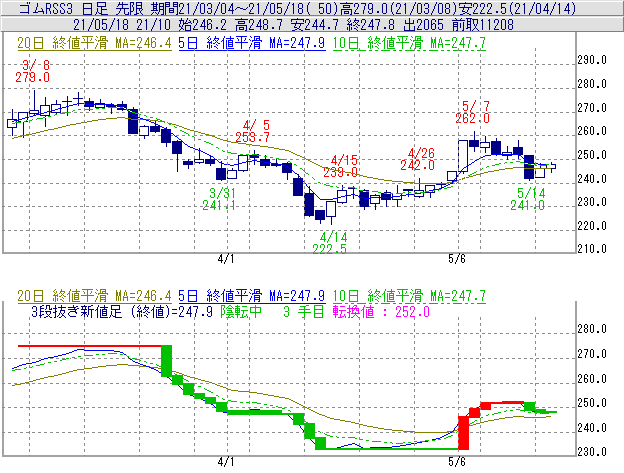Click the 4/1 date label under upper chart
624x473 pixels.
click(x=226, y=259)
